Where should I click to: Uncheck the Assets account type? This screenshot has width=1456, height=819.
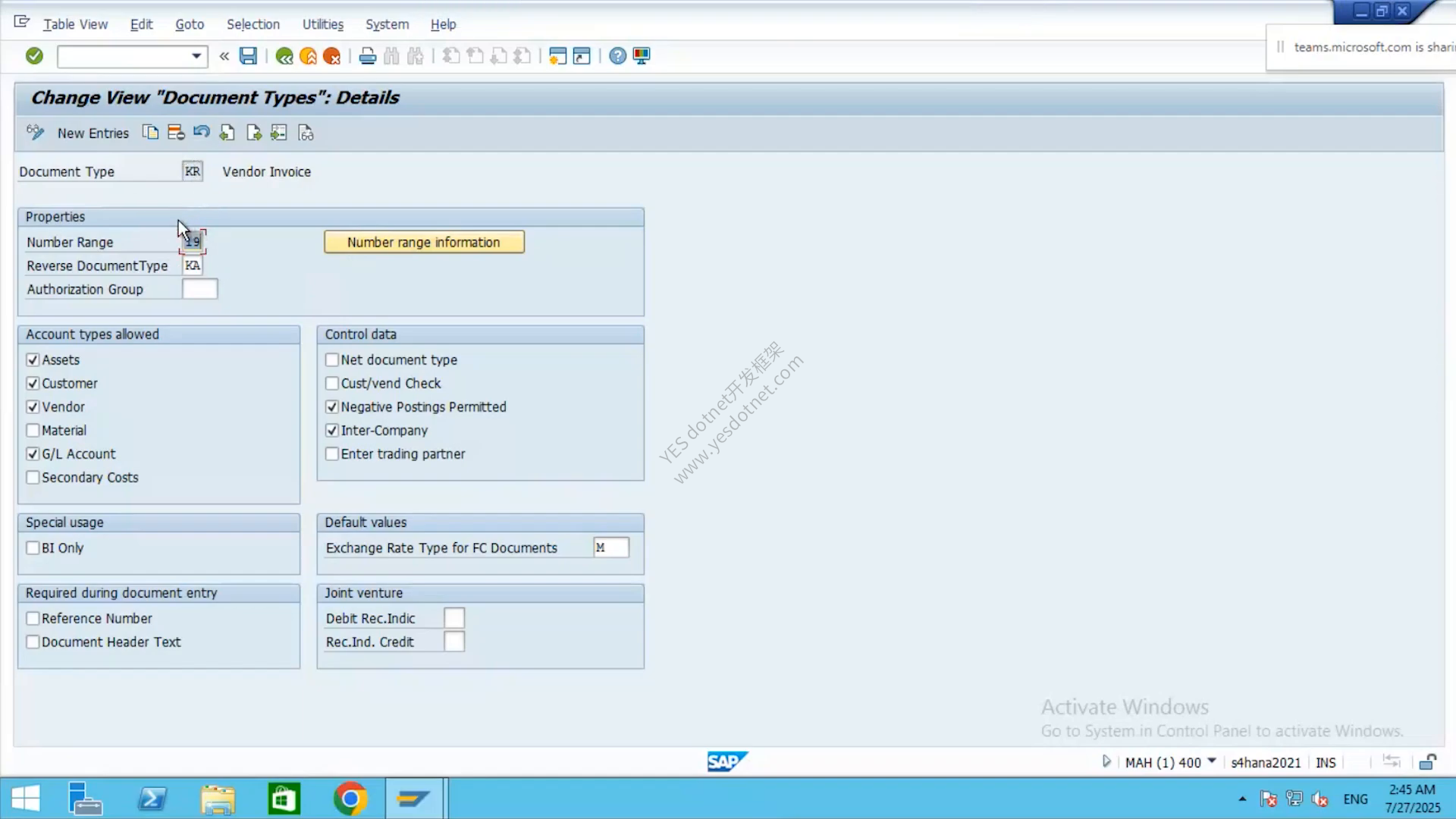coord(33,360)
